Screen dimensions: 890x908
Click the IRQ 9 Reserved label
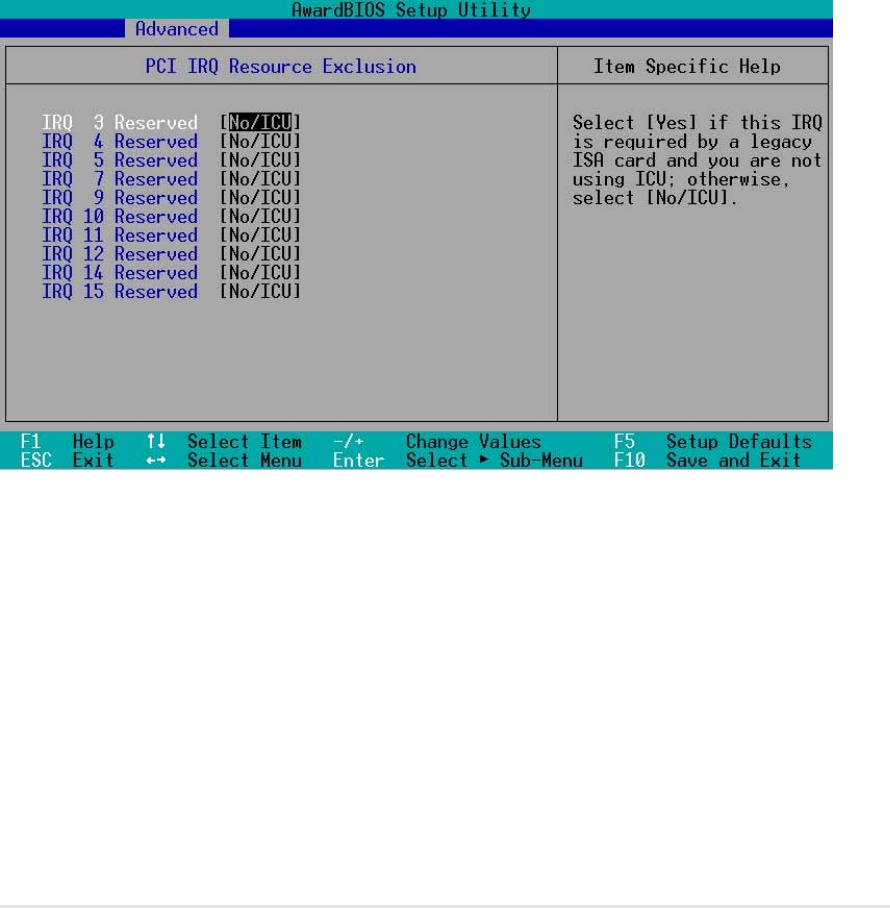[120, 197]
